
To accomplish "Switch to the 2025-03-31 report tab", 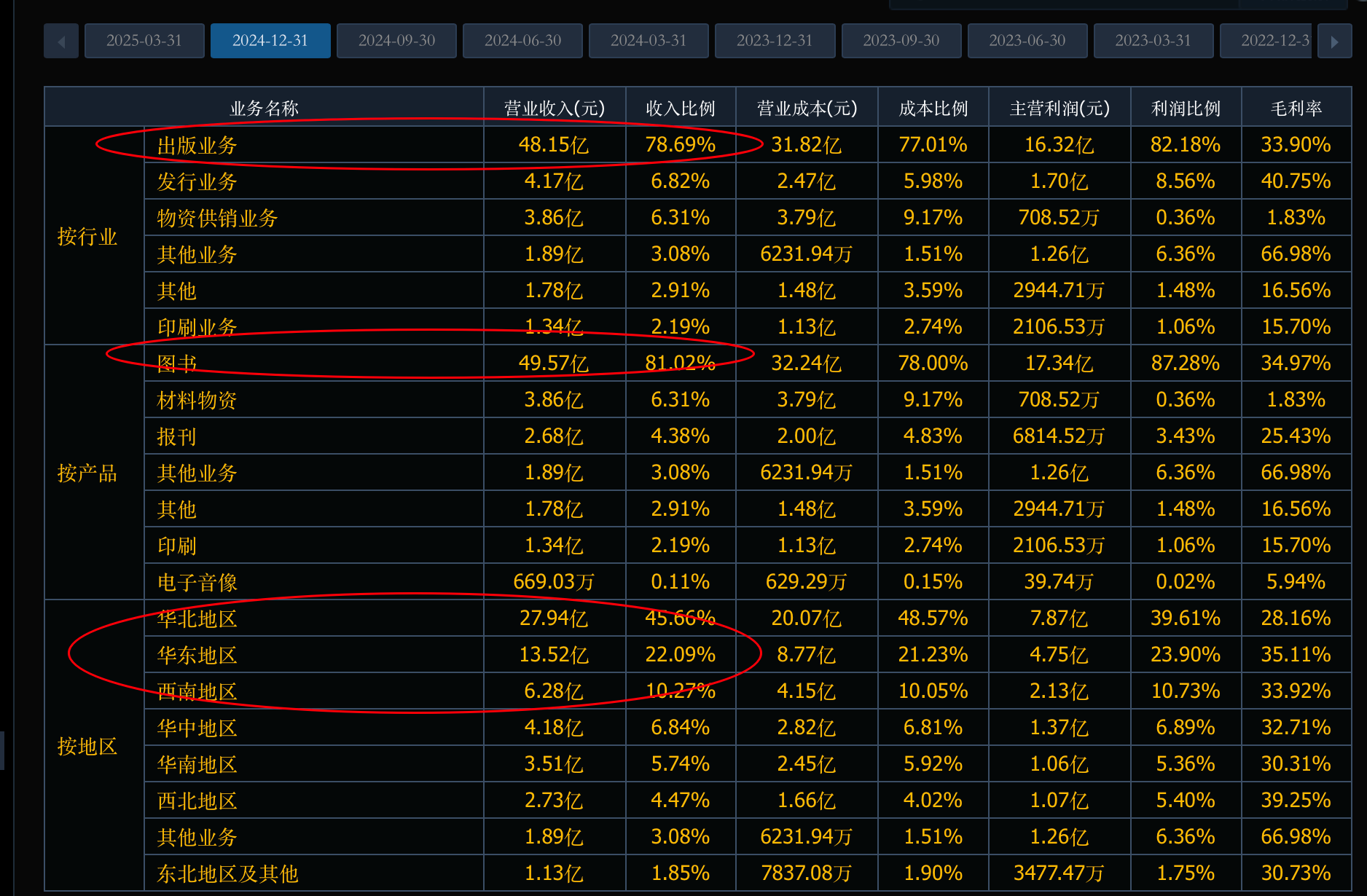I will pyautogui.click(x=144, y=41).
